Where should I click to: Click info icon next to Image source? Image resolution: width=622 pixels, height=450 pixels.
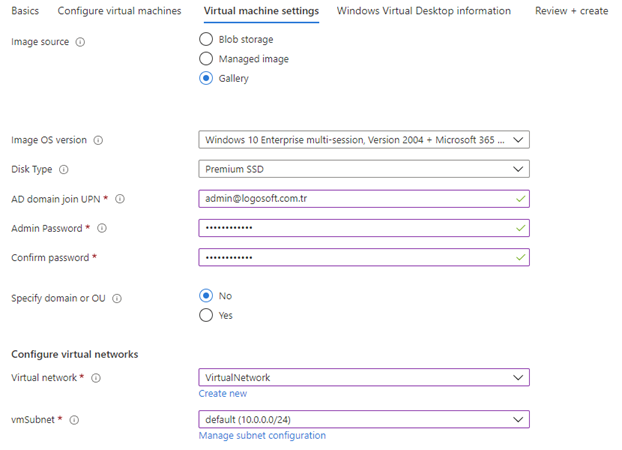80,42
